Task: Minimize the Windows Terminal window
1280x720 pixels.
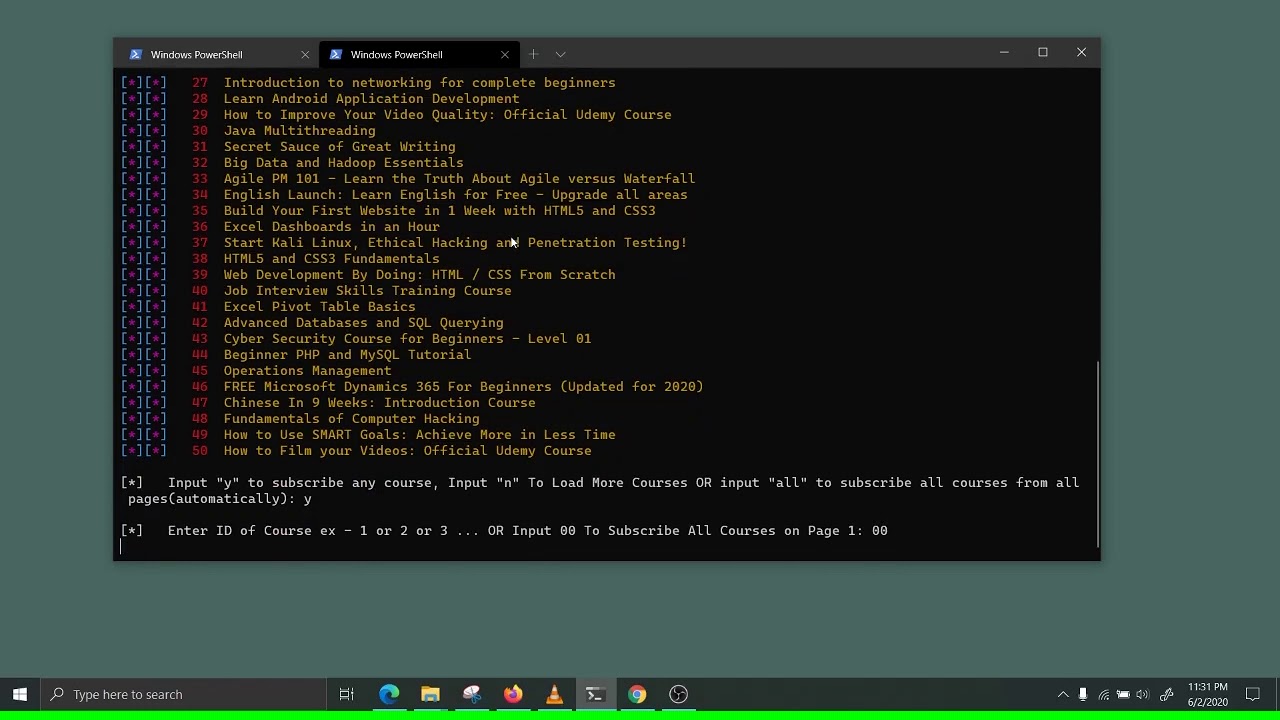Action: 1004,53
